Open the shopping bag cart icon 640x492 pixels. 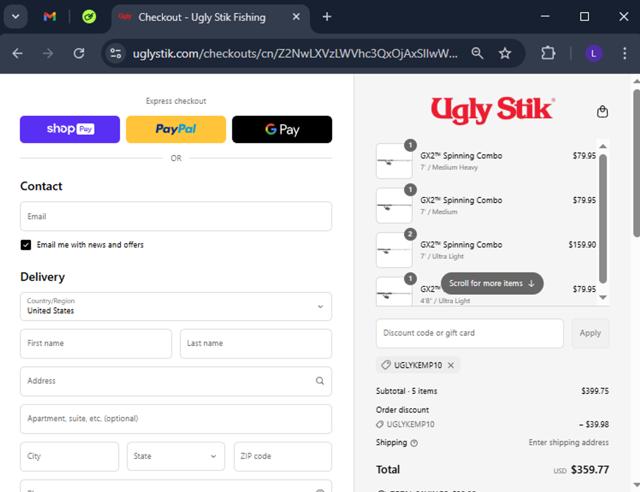tap(602, 111)
